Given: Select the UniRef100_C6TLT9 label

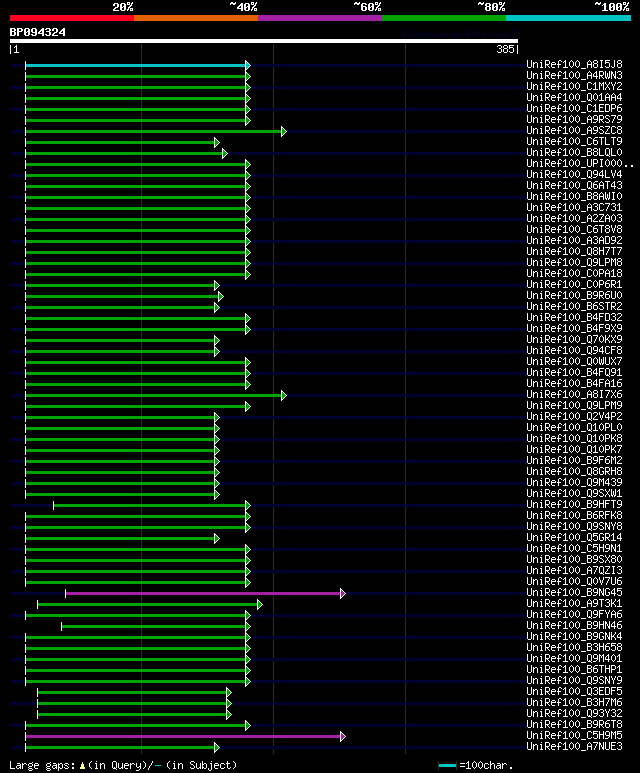Looking at the screenshot, I should pos(574,141).
